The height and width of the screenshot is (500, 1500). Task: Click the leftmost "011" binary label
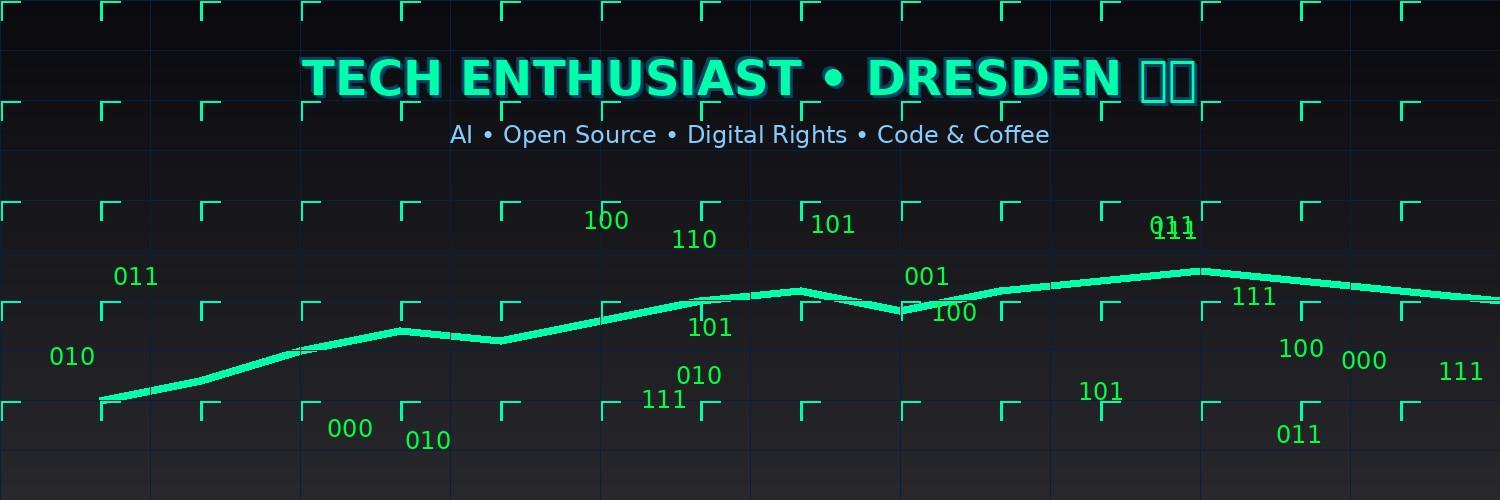point(136,277)
